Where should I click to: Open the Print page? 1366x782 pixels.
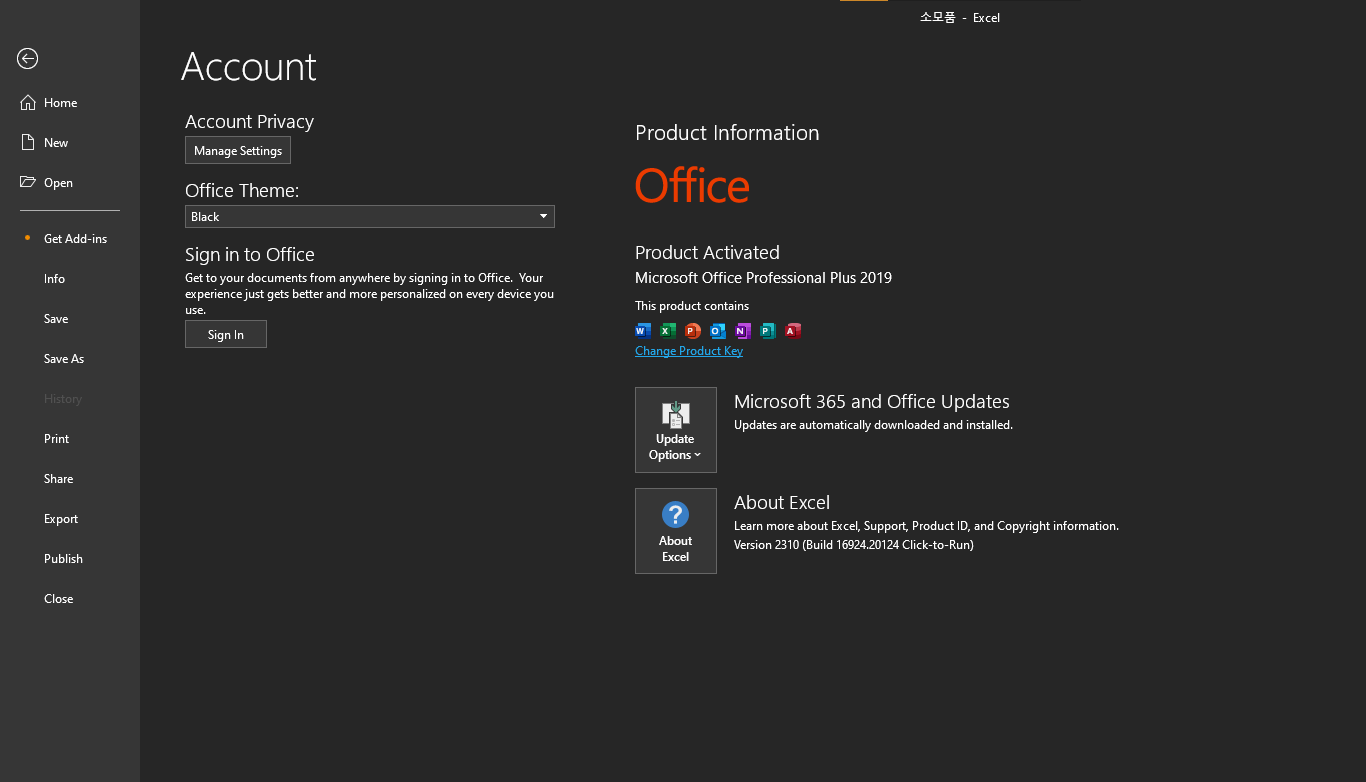57,439
